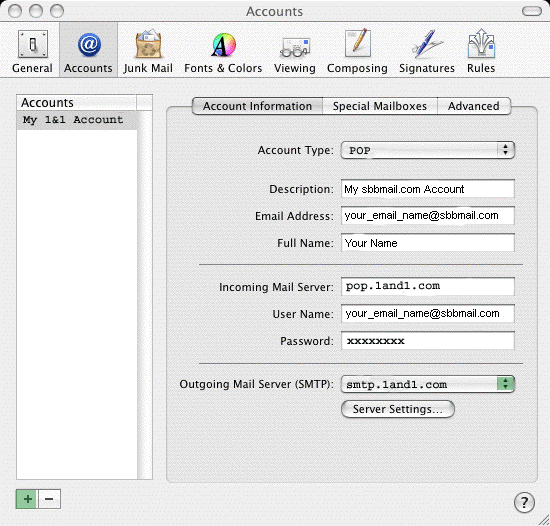Click the Incoming Mail Server field
The image size is (550, 526).
tap(428, 286)
